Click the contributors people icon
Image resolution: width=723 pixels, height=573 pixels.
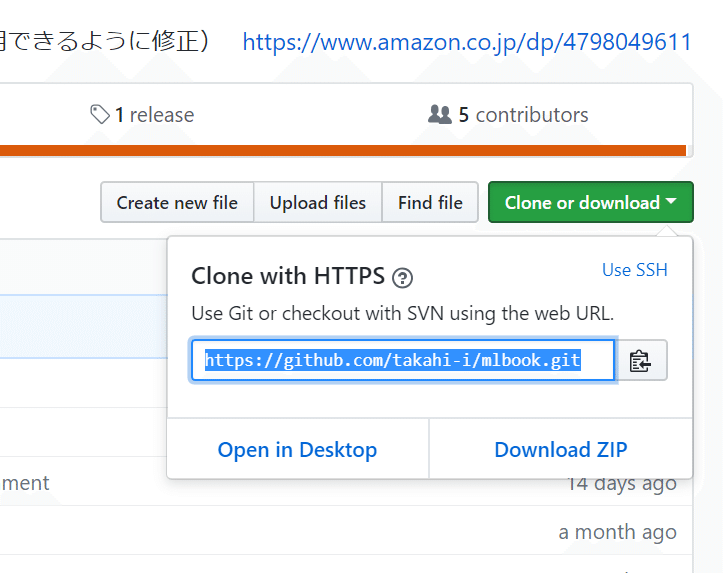click(440, 115)
